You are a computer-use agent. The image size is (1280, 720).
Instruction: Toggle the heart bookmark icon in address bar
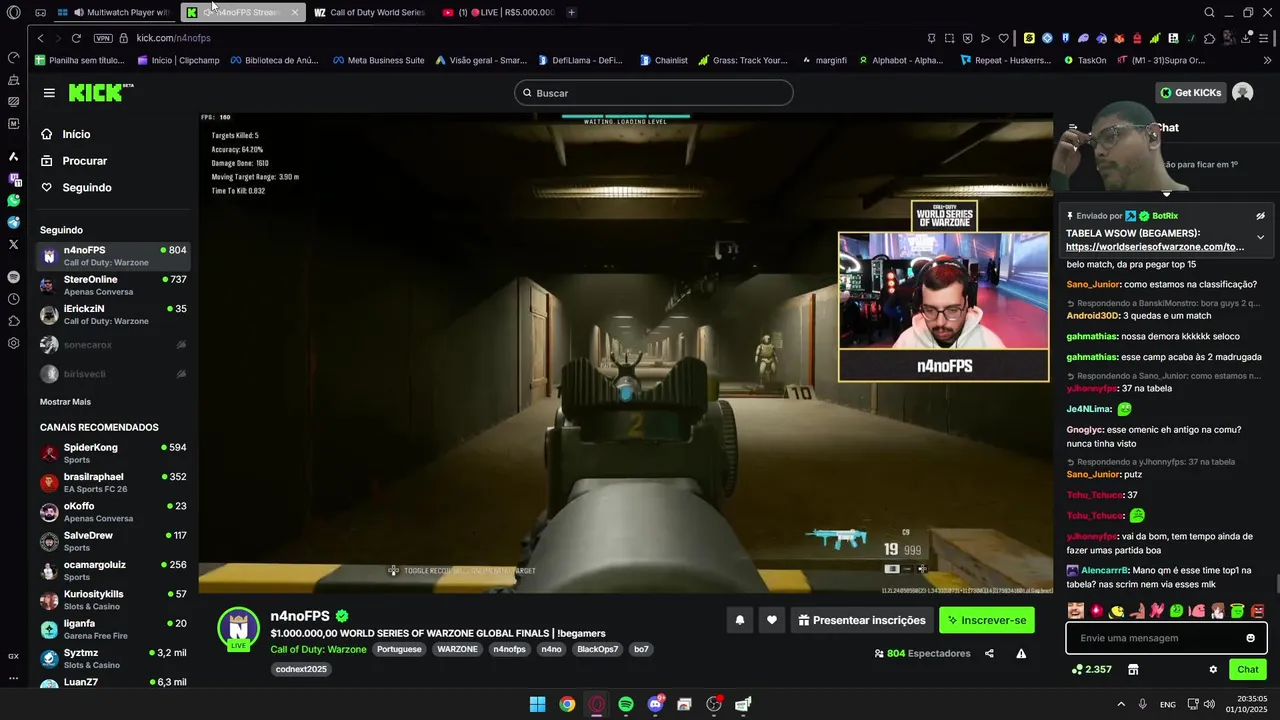[x=1003, y=38]
